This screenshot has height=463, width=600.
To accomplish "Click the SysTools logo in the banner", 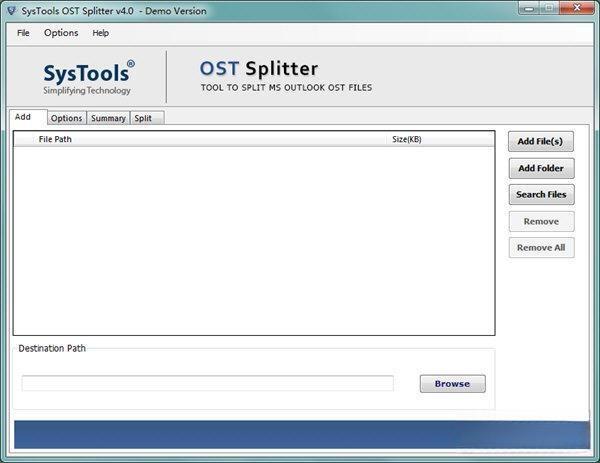I will click(x=88, y=78).
